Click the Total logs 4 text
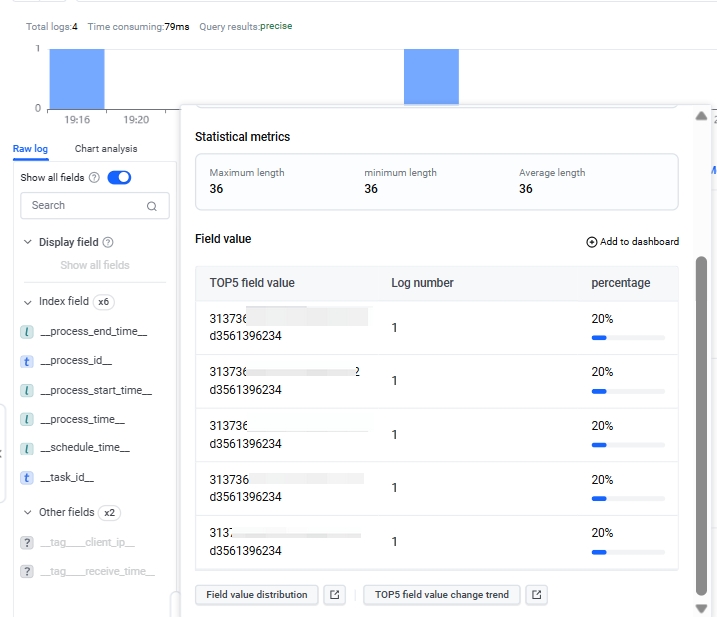The height and width of the screenshot is (617, 717). click(52, 27)
